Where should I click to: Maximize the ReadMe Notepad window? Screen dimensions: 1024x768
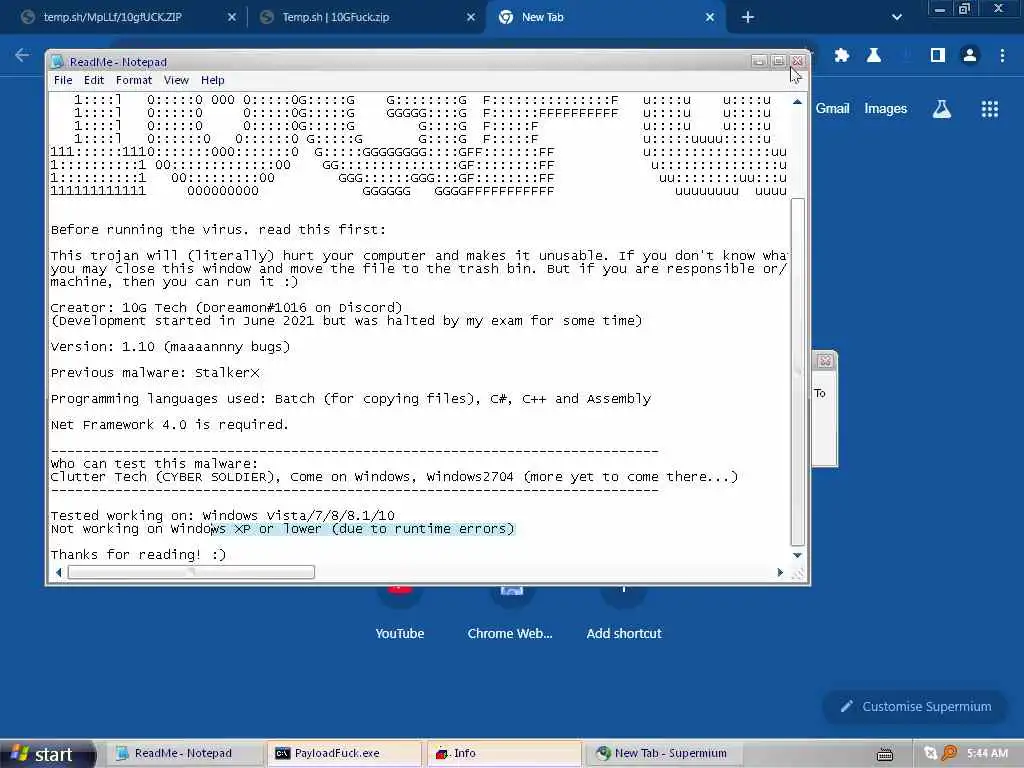[x=778, y=61]
